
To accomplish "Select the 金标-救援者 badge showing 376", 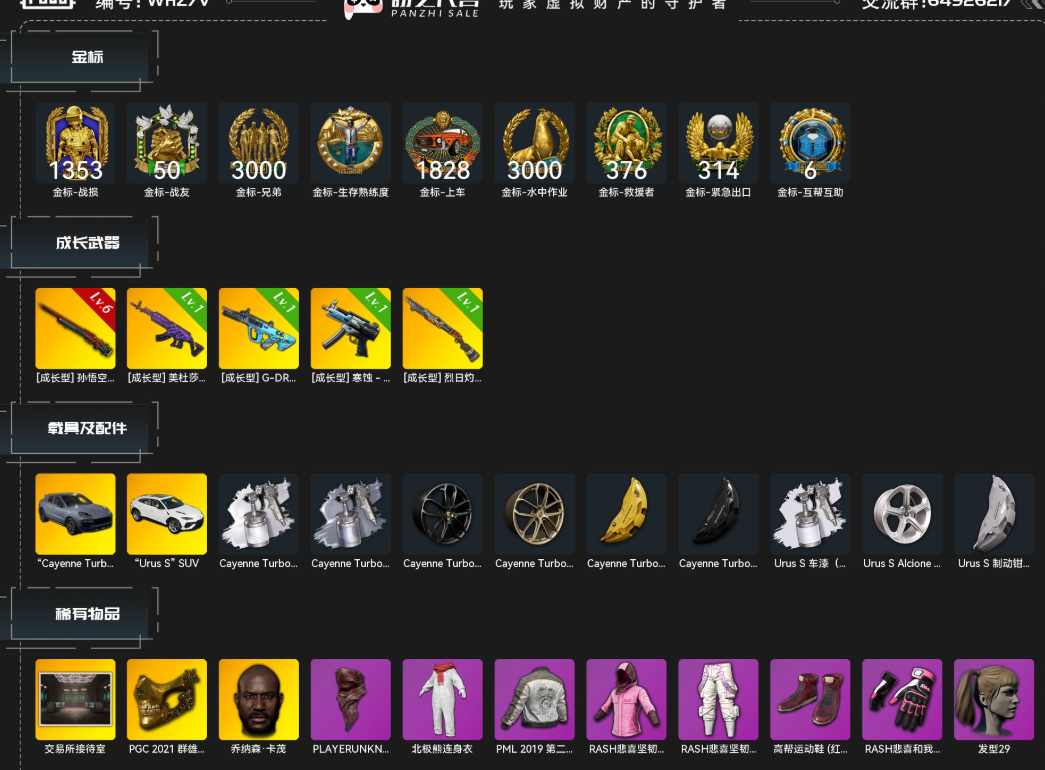I will click(626, 143).
